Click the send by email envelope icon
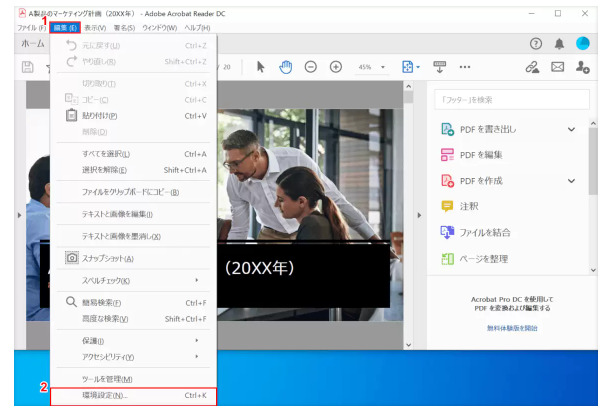 (559, 67)
